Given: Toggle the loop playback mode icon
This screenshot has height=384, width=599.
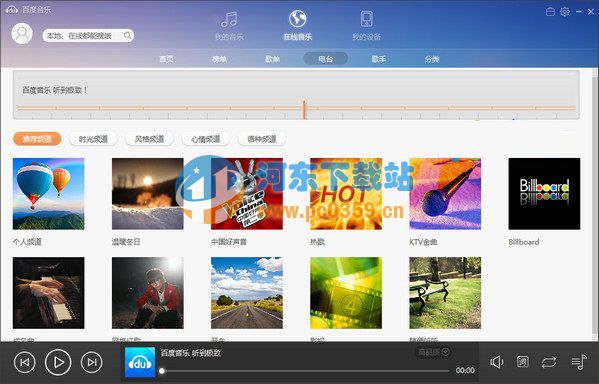Looking at the screenshot, I should point(549,362).
